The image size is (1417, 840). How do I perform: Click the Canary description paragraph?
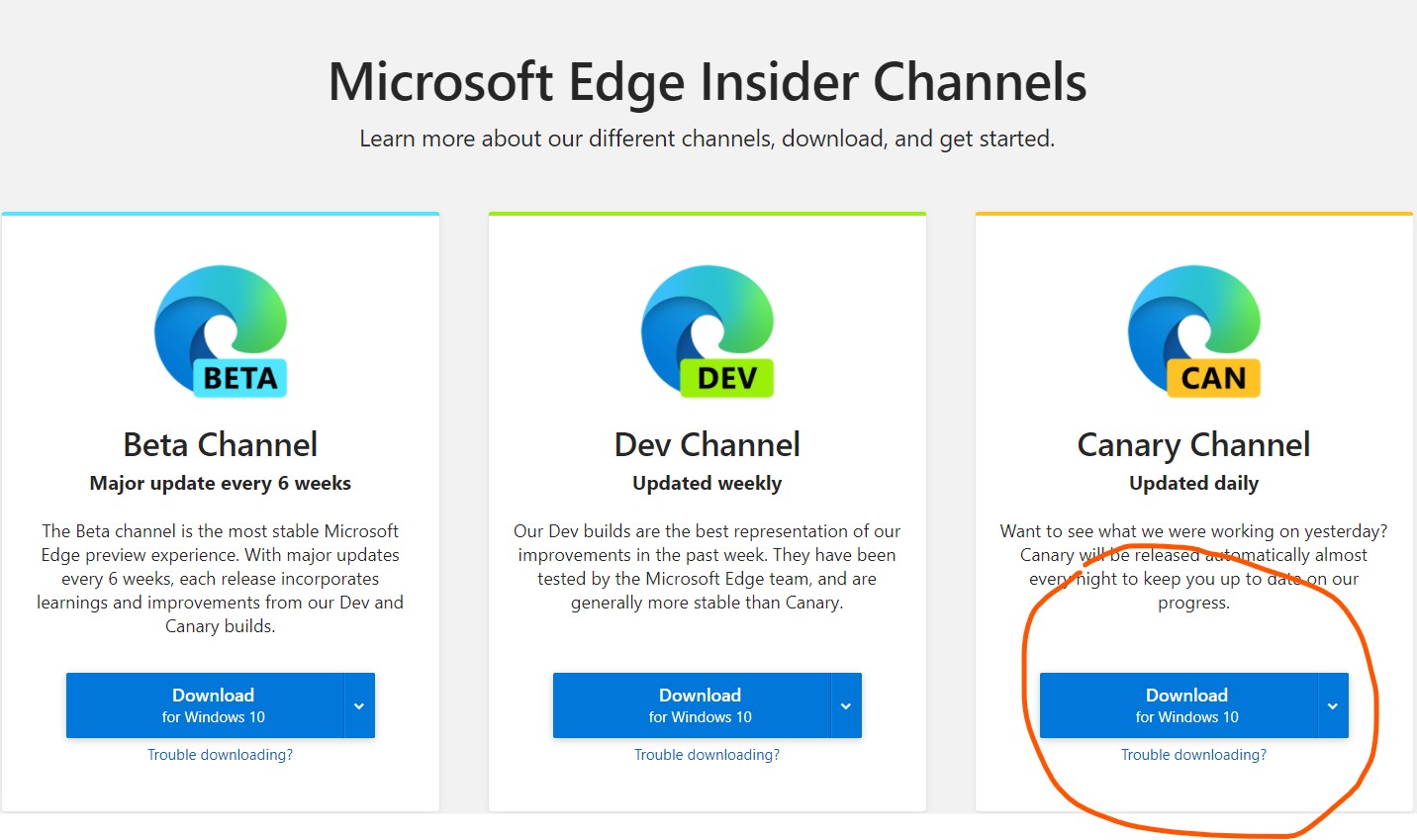(1194, 567)
